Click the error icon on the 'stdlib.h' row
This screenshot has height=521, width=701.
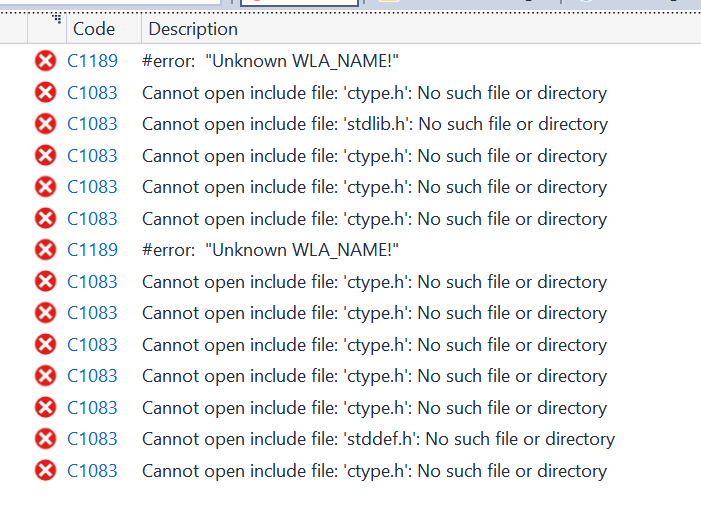[46, 124]
